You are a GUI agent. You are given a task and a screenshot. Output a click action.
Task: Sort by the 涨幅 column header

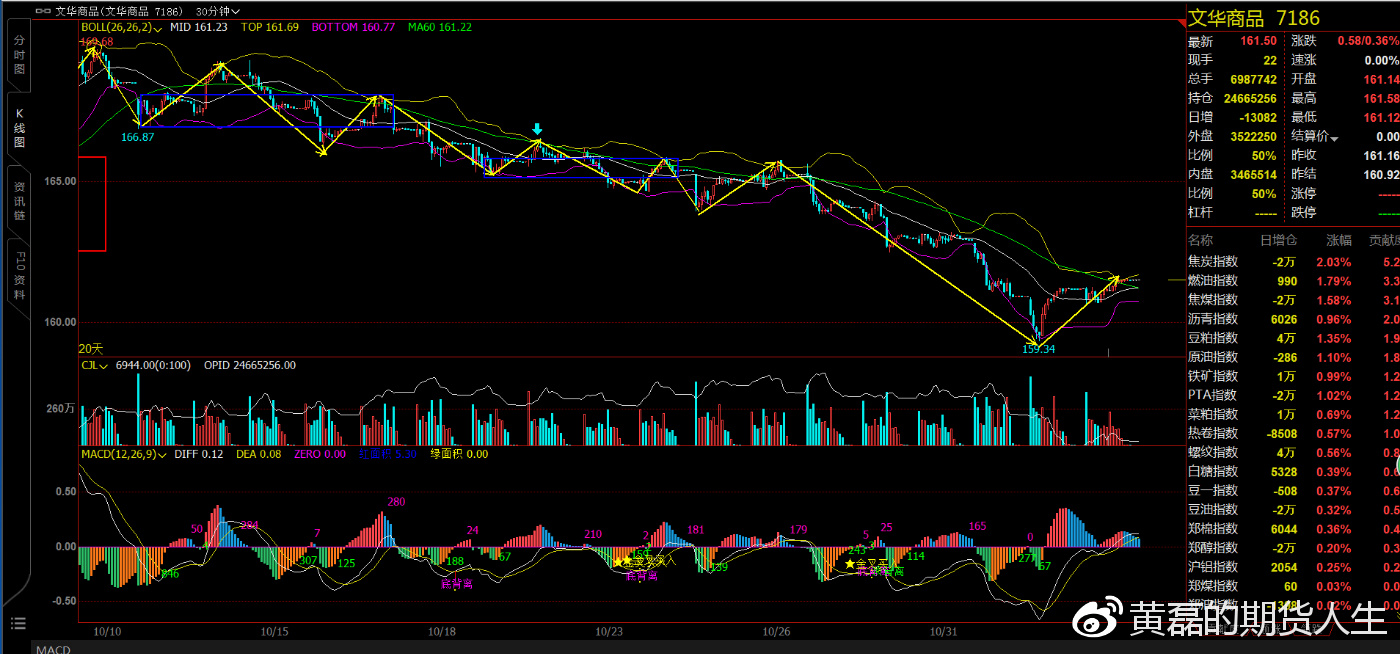[1338, 240]
